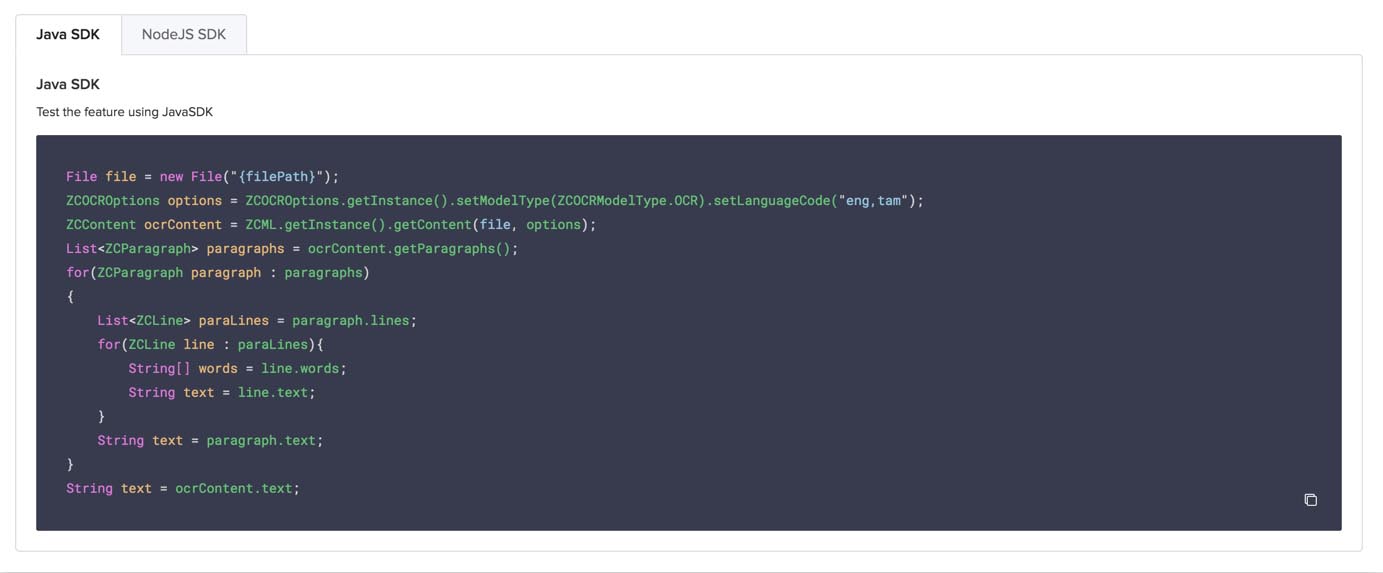Click the "Test the feature using JavaSDK" text
Image resolution: width=1383 pixels, height=573 pixels.
click(124, 112)
